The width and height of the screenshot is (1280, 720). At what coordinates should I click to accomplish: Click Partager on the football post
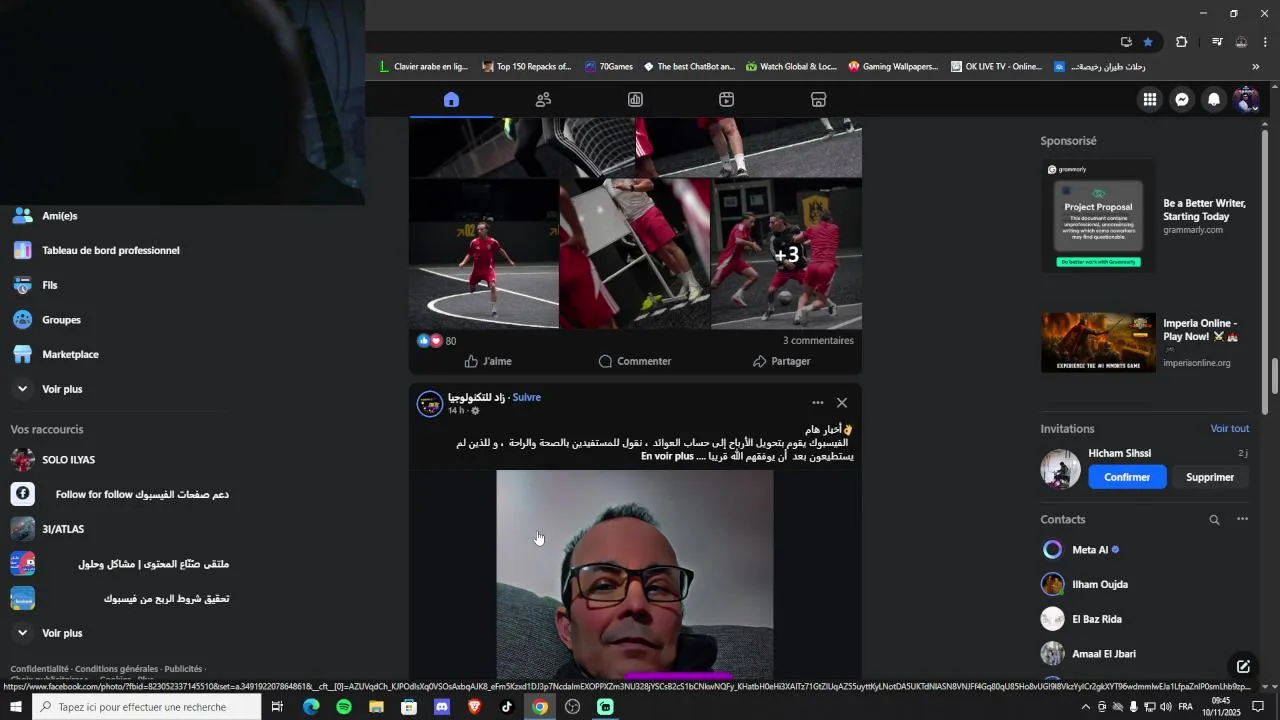coord(782,361)
